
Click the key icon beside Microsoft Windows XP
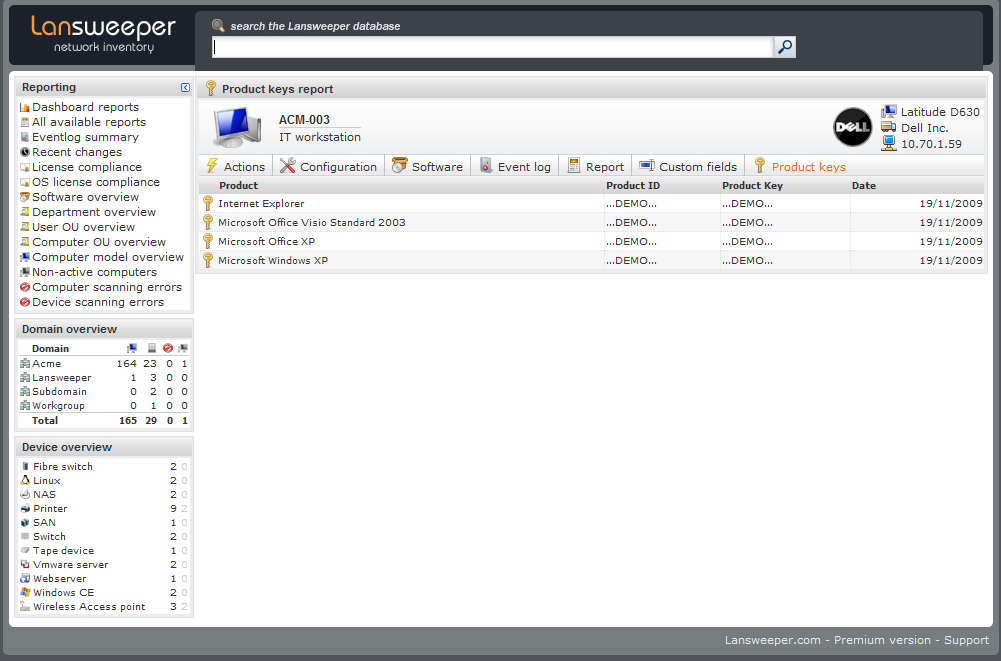point(207,260)
